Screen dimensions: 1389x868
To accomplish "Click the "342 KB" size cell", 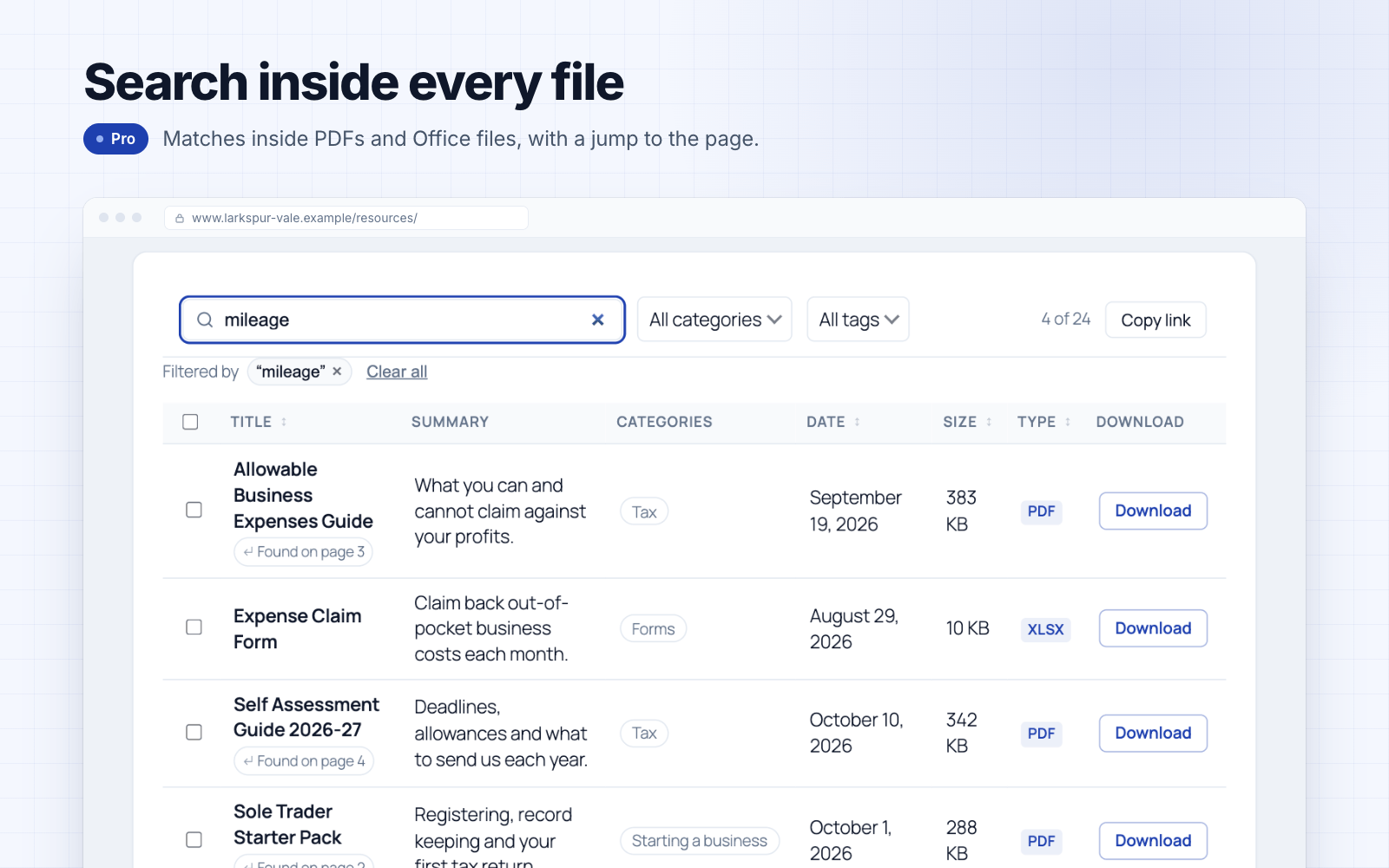I will click(x=961, y=733).
